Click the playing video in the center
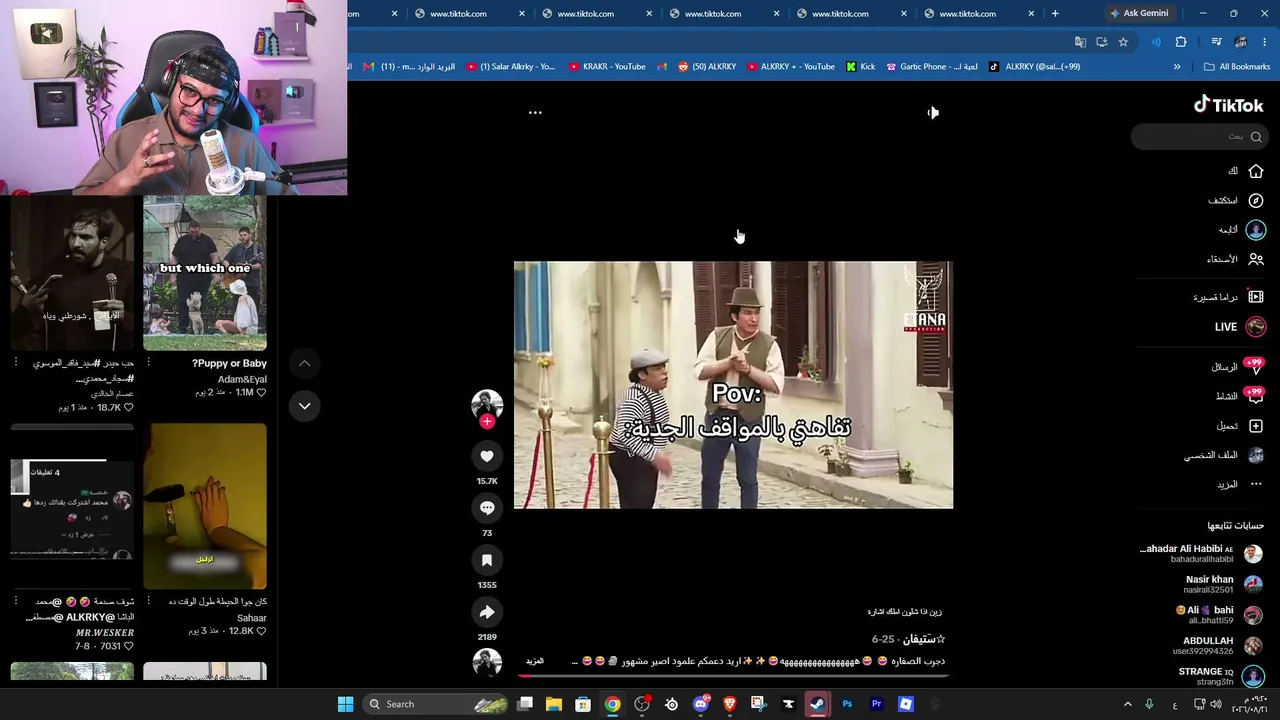Screen dimensions: 1280x720 (x=733, y=385)
